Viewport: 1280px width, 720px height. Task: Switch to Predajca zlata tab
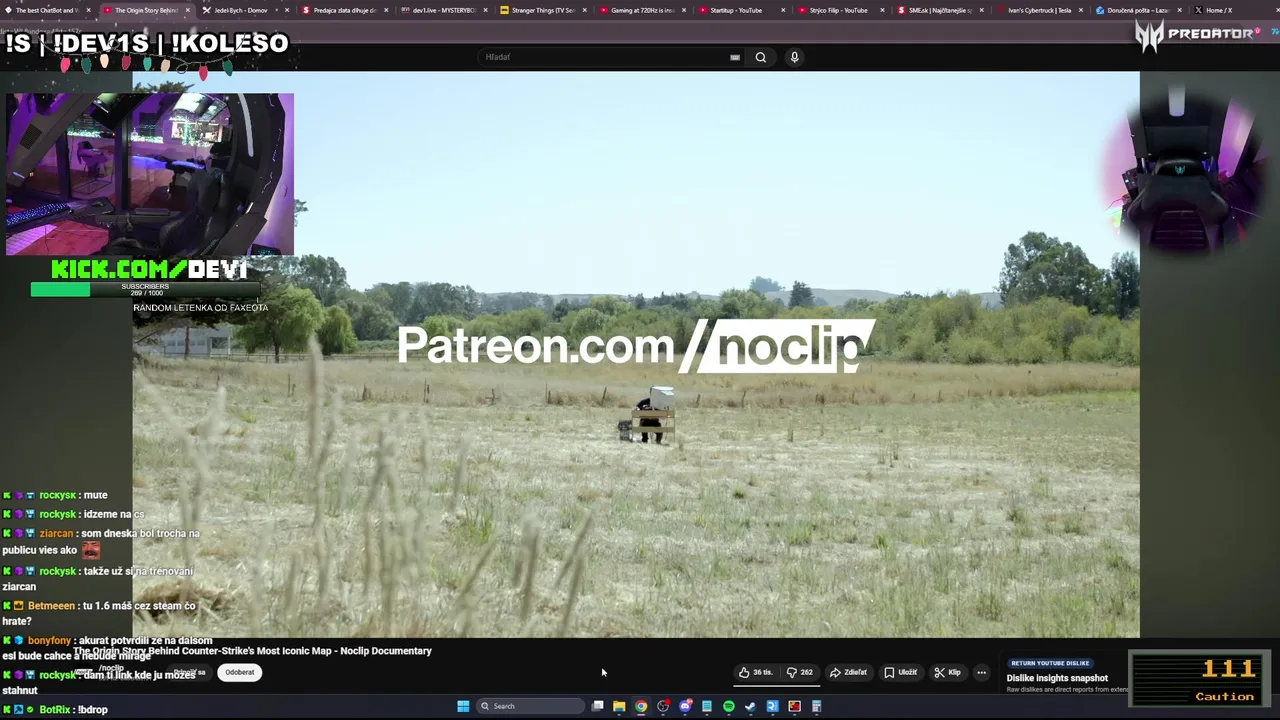tap(344, 10)
